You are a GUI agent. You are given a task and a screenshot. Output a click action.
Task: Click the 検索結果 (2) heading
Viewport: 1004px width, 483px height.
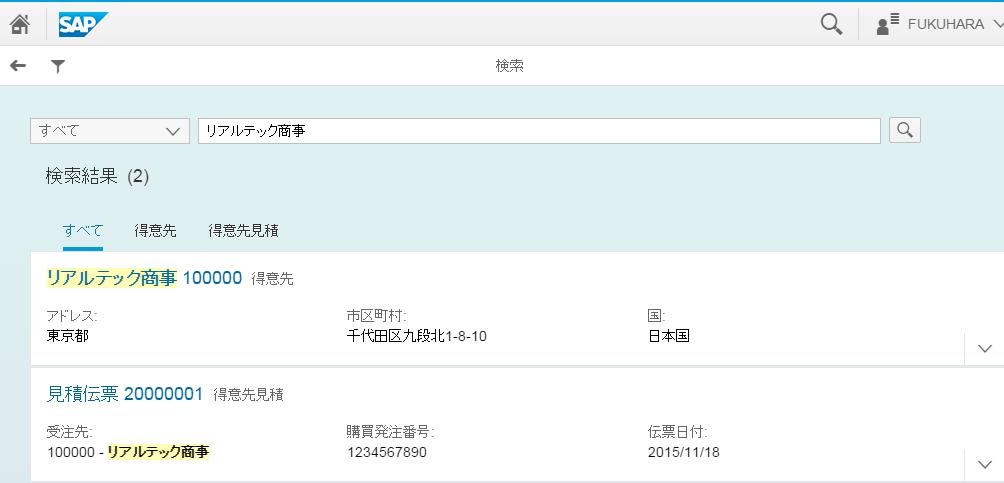coord(97,177)
